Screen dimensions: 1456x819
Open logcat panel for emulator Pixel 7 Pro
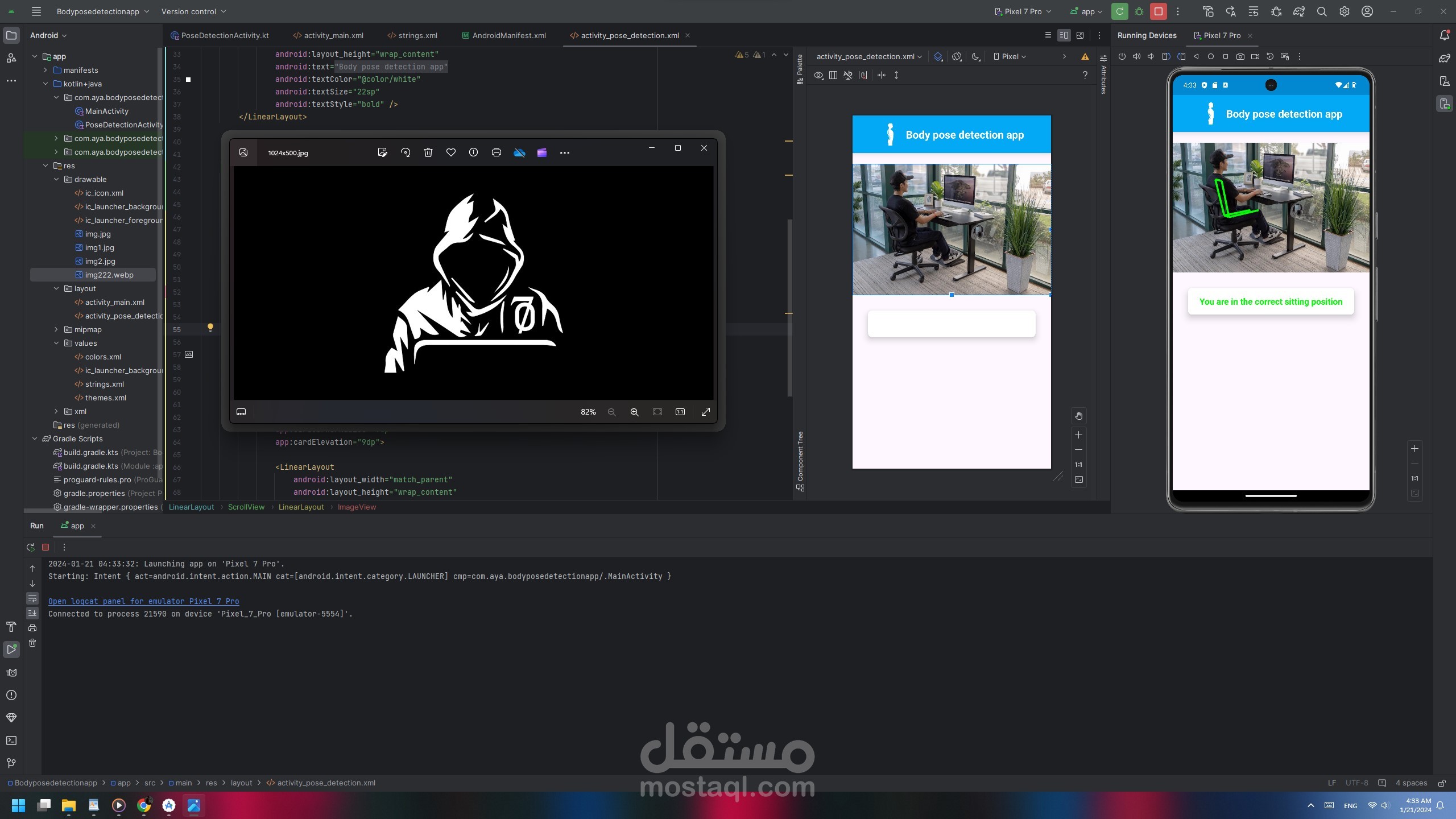[144, 601]
